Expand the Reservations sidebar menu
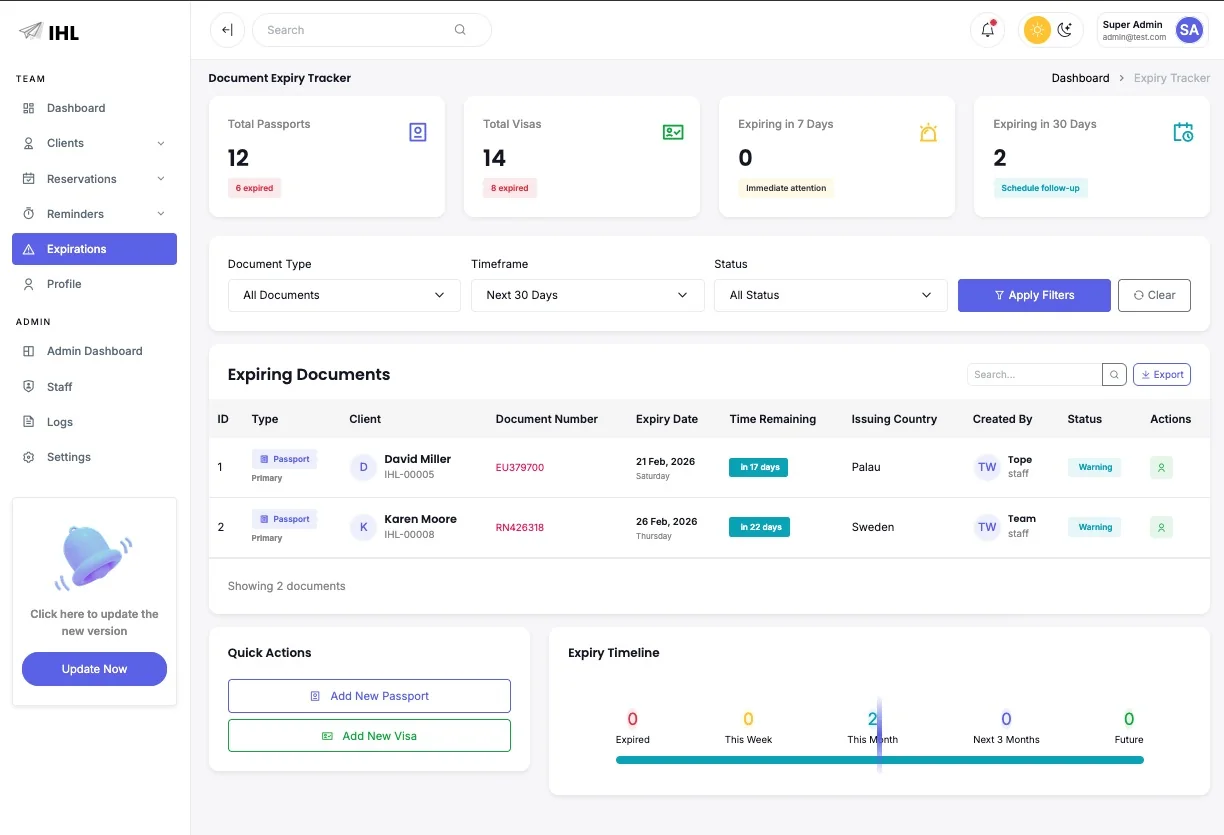The width and height of the screenshot is (1224, 835). [x=94, y=179]
